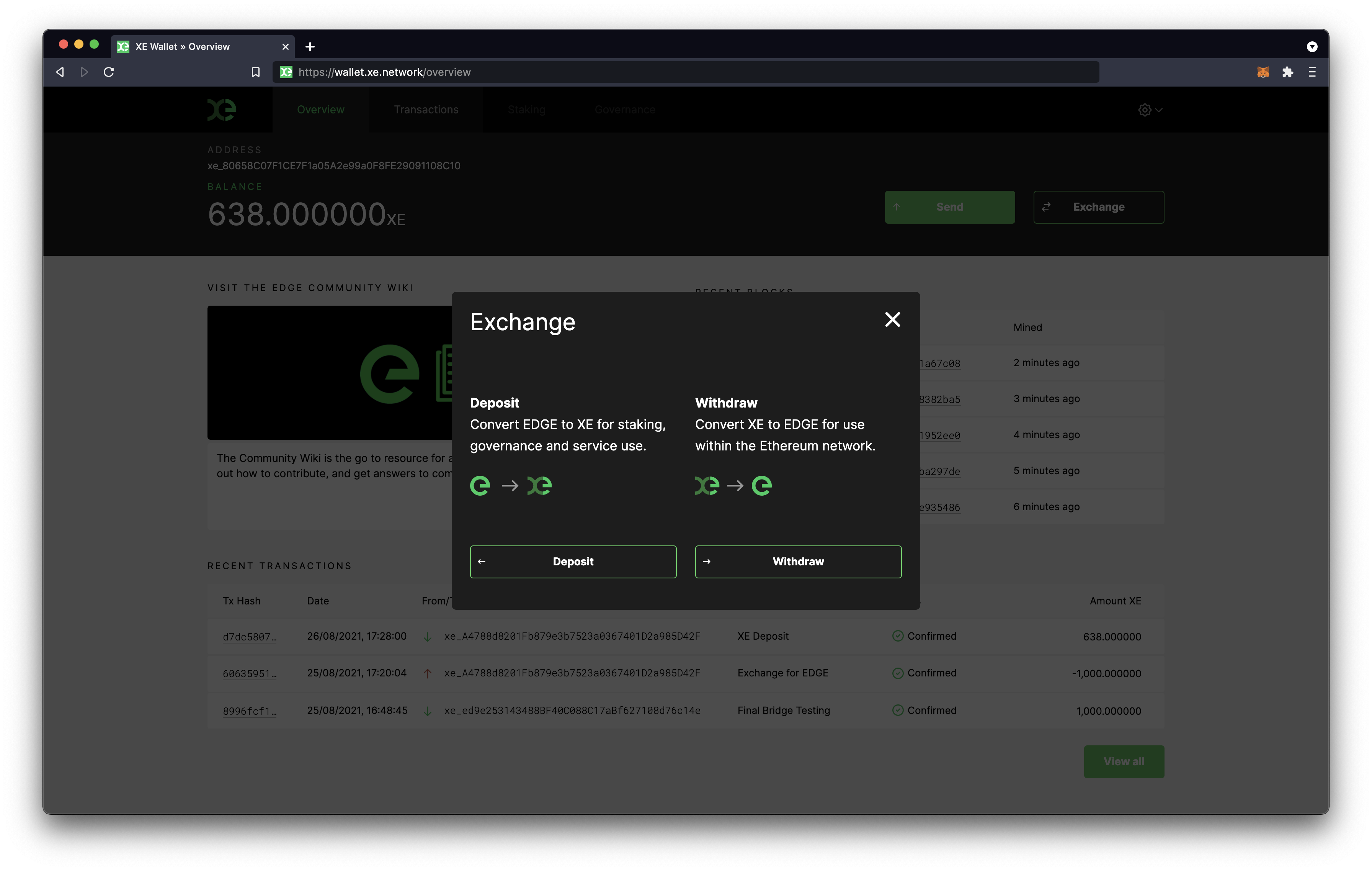Open block hash ending 1952ee0
Screen dimensions: 1372x871
coord(940,435)
